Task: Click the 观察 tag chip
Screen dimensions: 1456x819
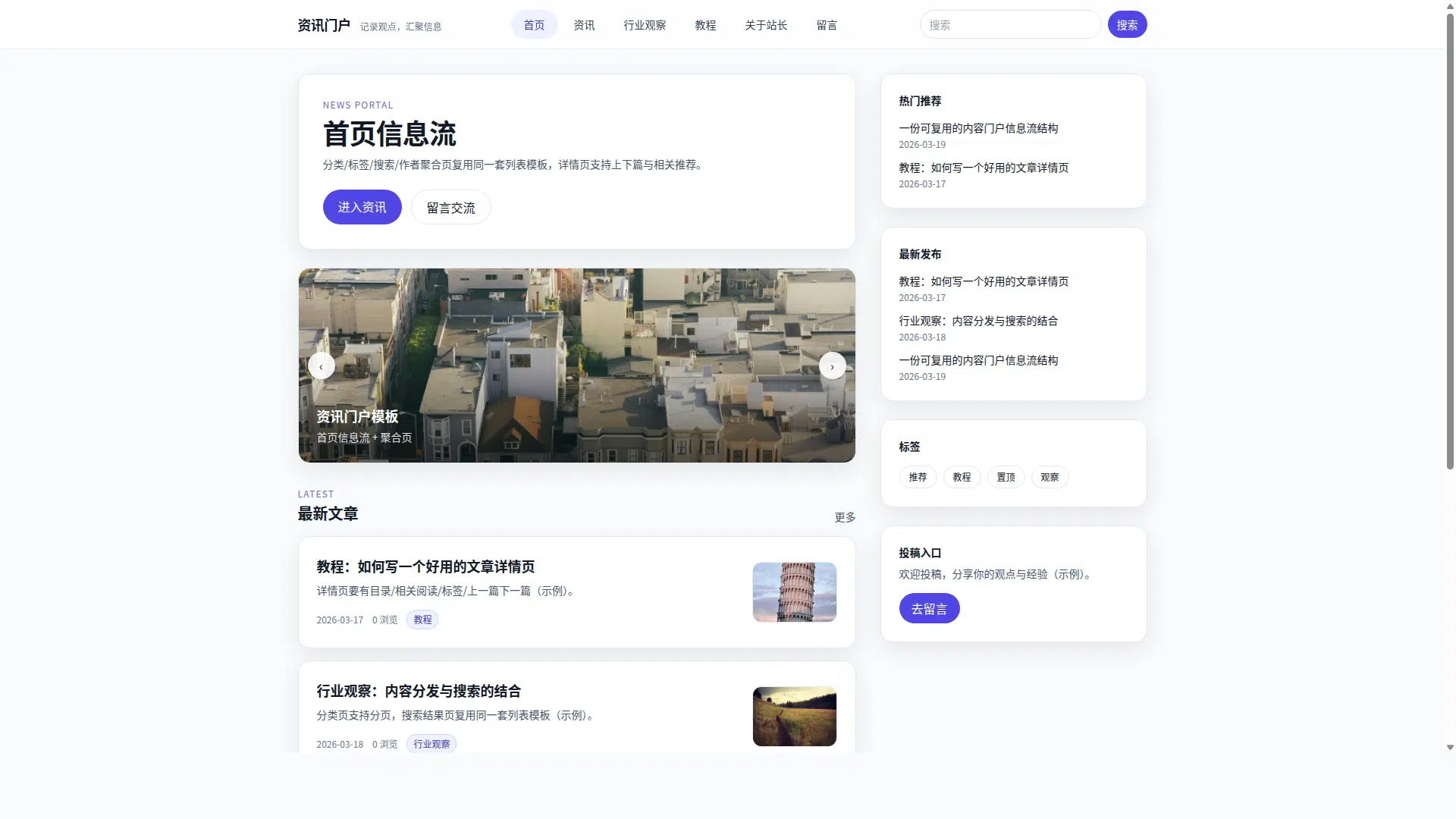Action: pyautogui.click(x=1050, y=477)
